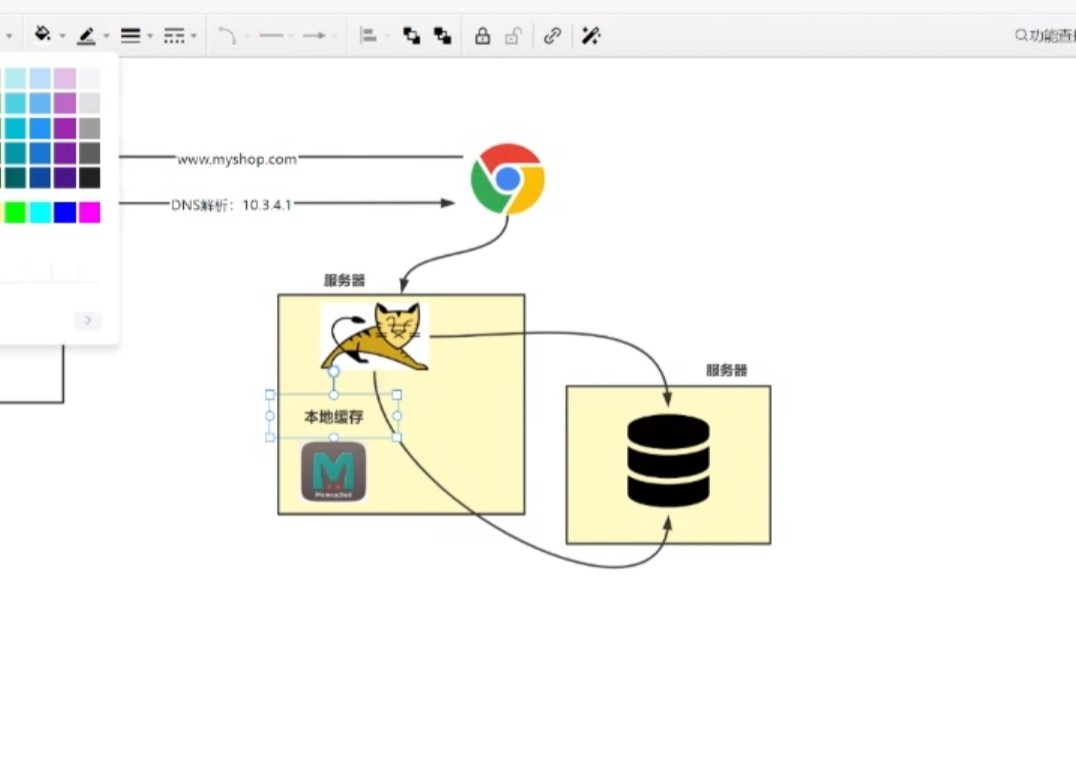Click the 本地缓存 text box
The image size is (1076, 781).
334,417
